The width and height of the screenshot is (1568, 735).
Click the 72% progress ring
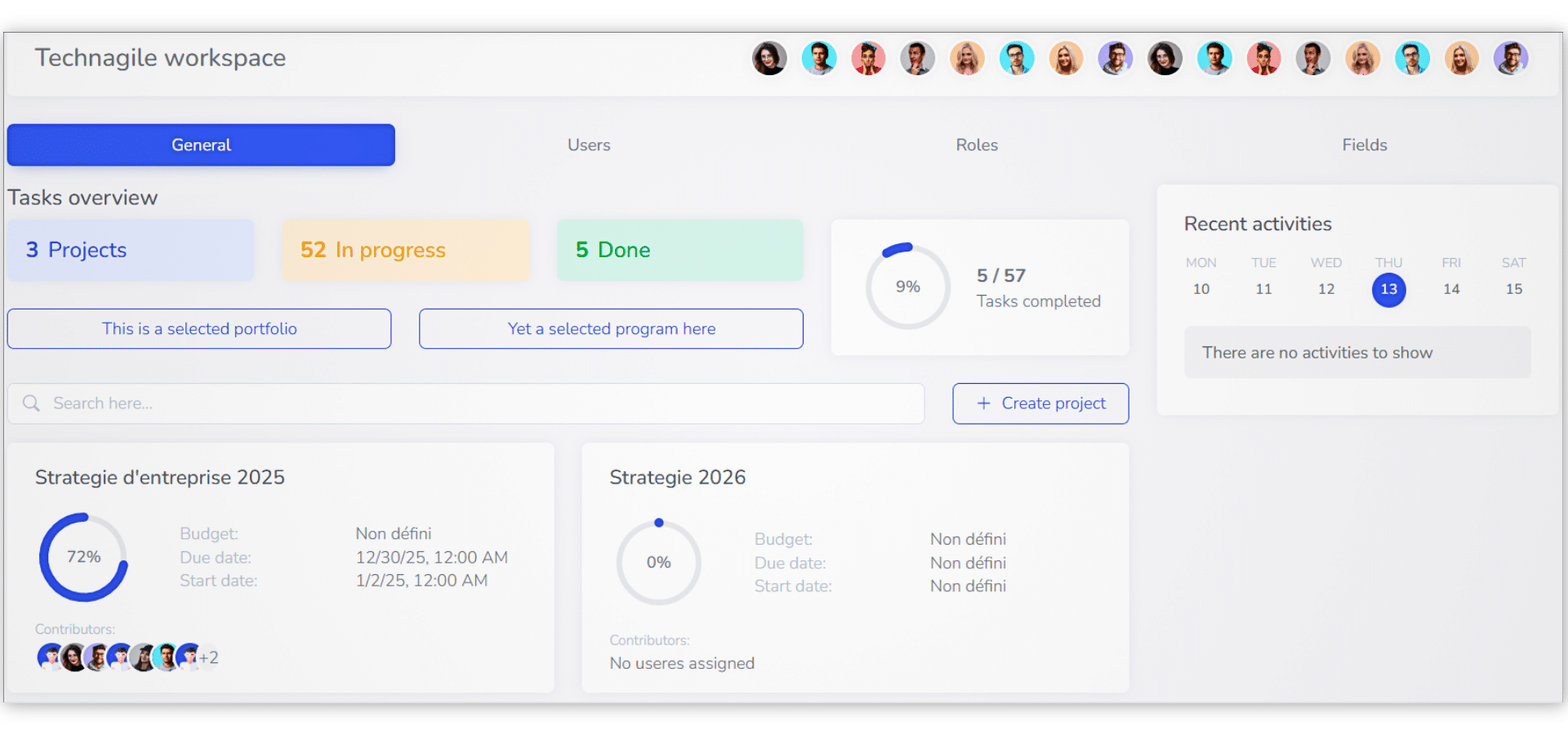click(83, 558)
